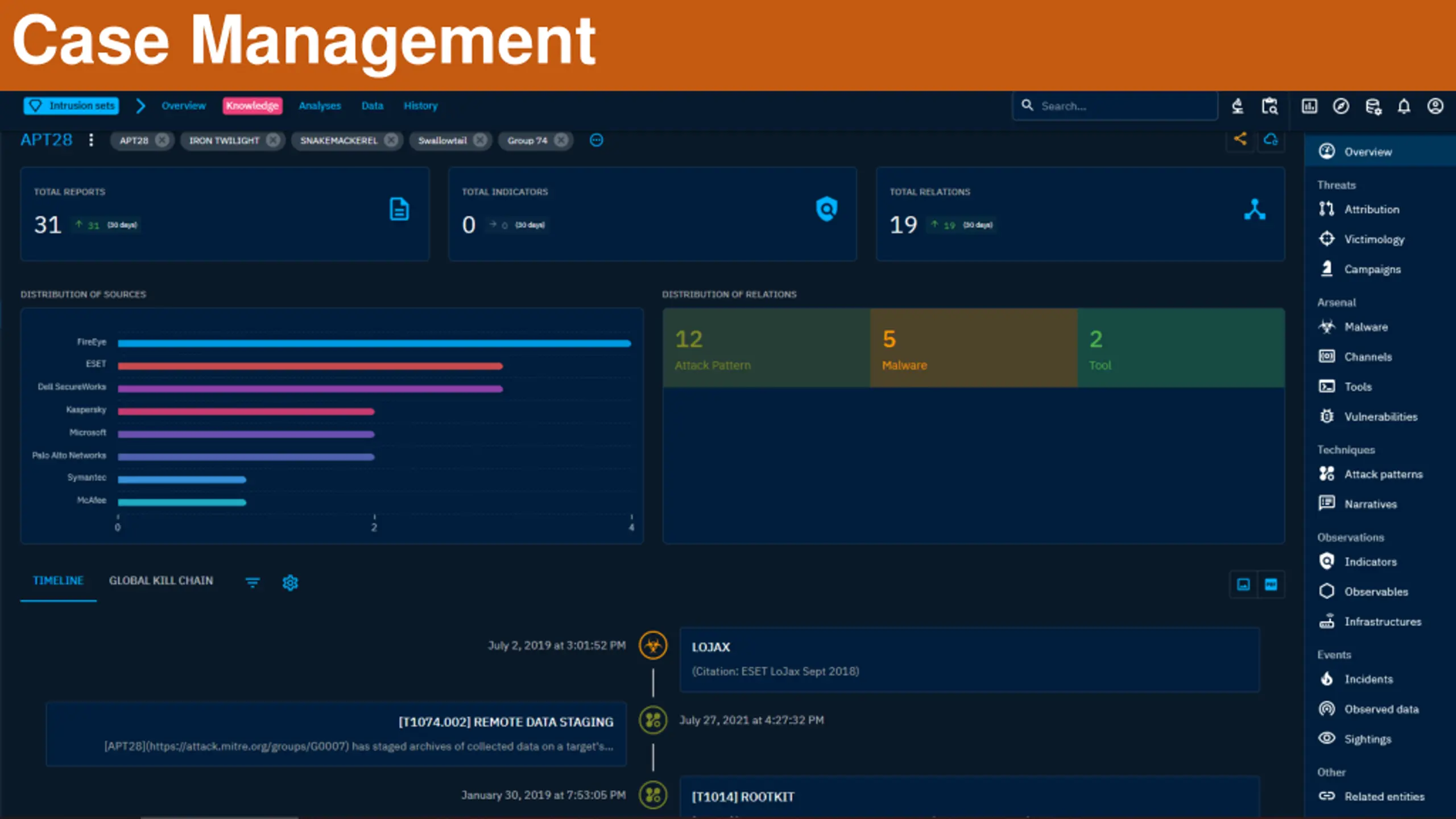
Task: Select the 12 Attack Pattern tile
Action: (x=766, y=348)
